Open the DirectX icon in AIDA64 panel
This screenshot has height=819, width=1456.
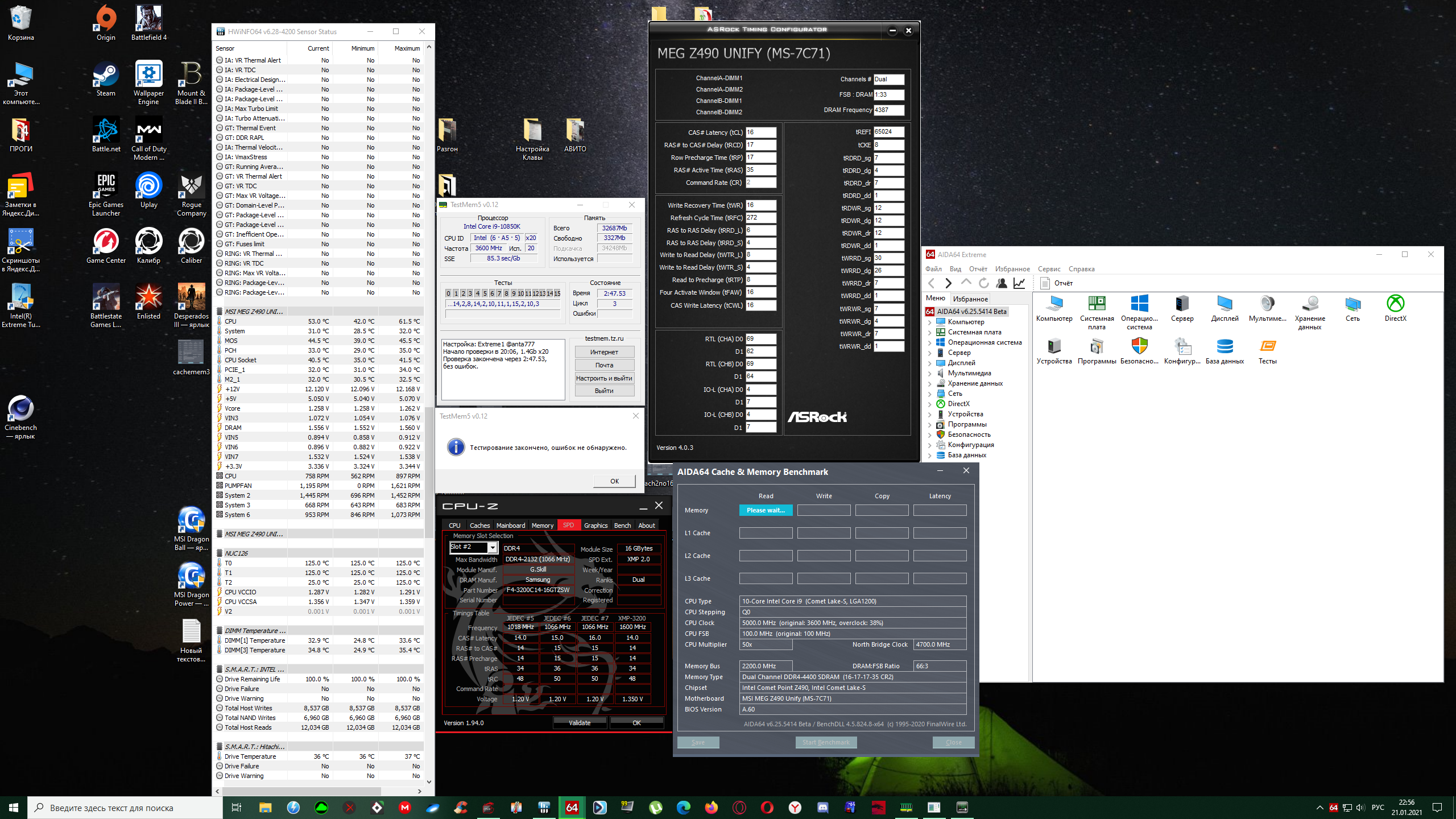1395,304
